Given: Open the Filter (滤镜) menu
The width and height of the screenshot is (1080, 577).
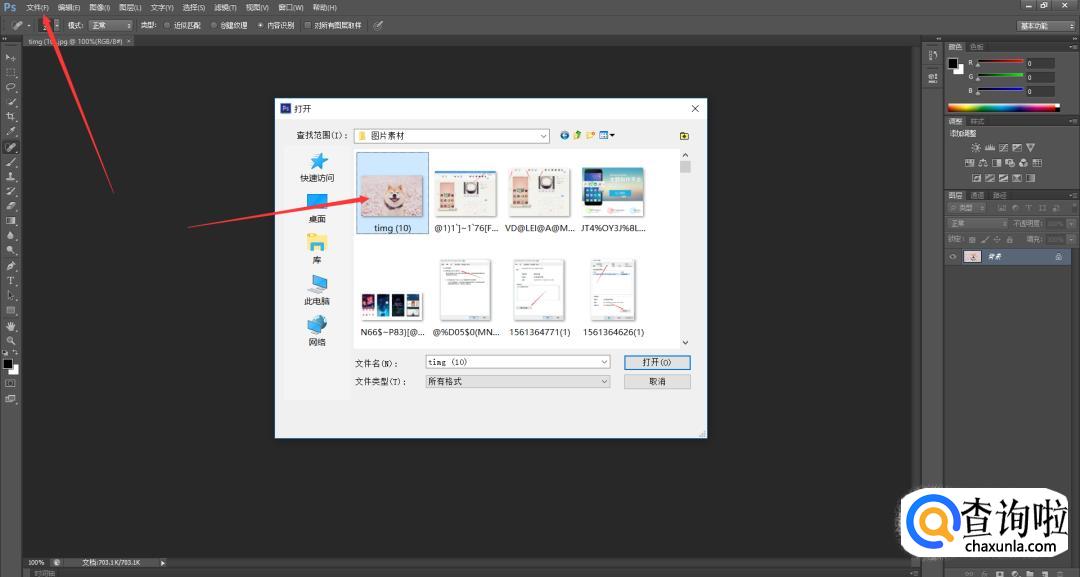Looking at the screenshot, I should click(225, 7).
